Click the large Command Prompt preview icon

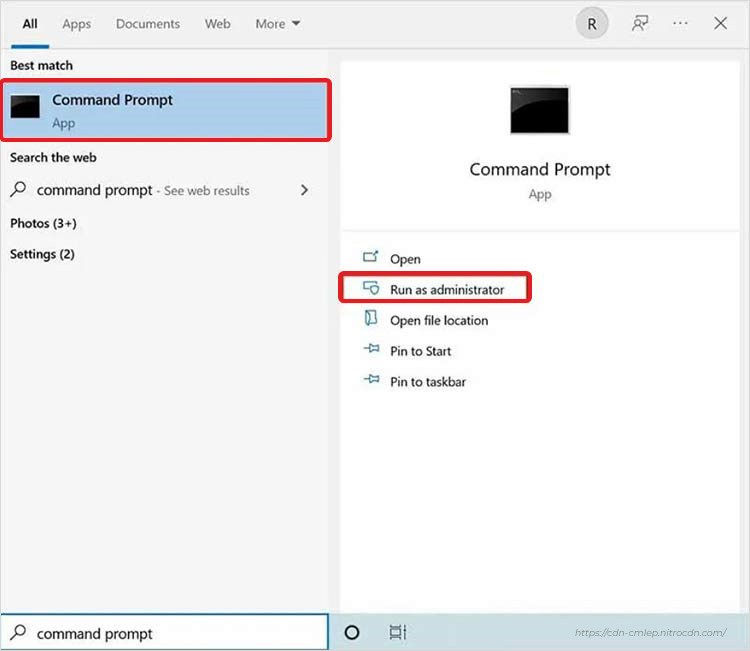coord(539,110)
